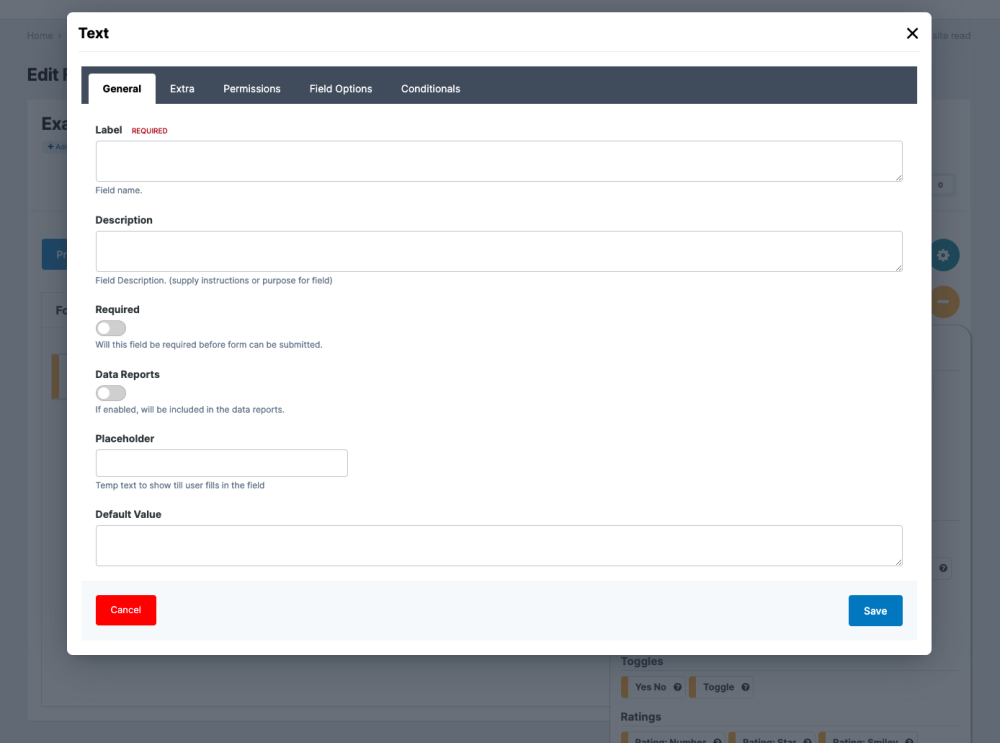The image size is (1000, 743).
Task: Turn on the Data Reports toggle
Action: [x=111, y=393]
